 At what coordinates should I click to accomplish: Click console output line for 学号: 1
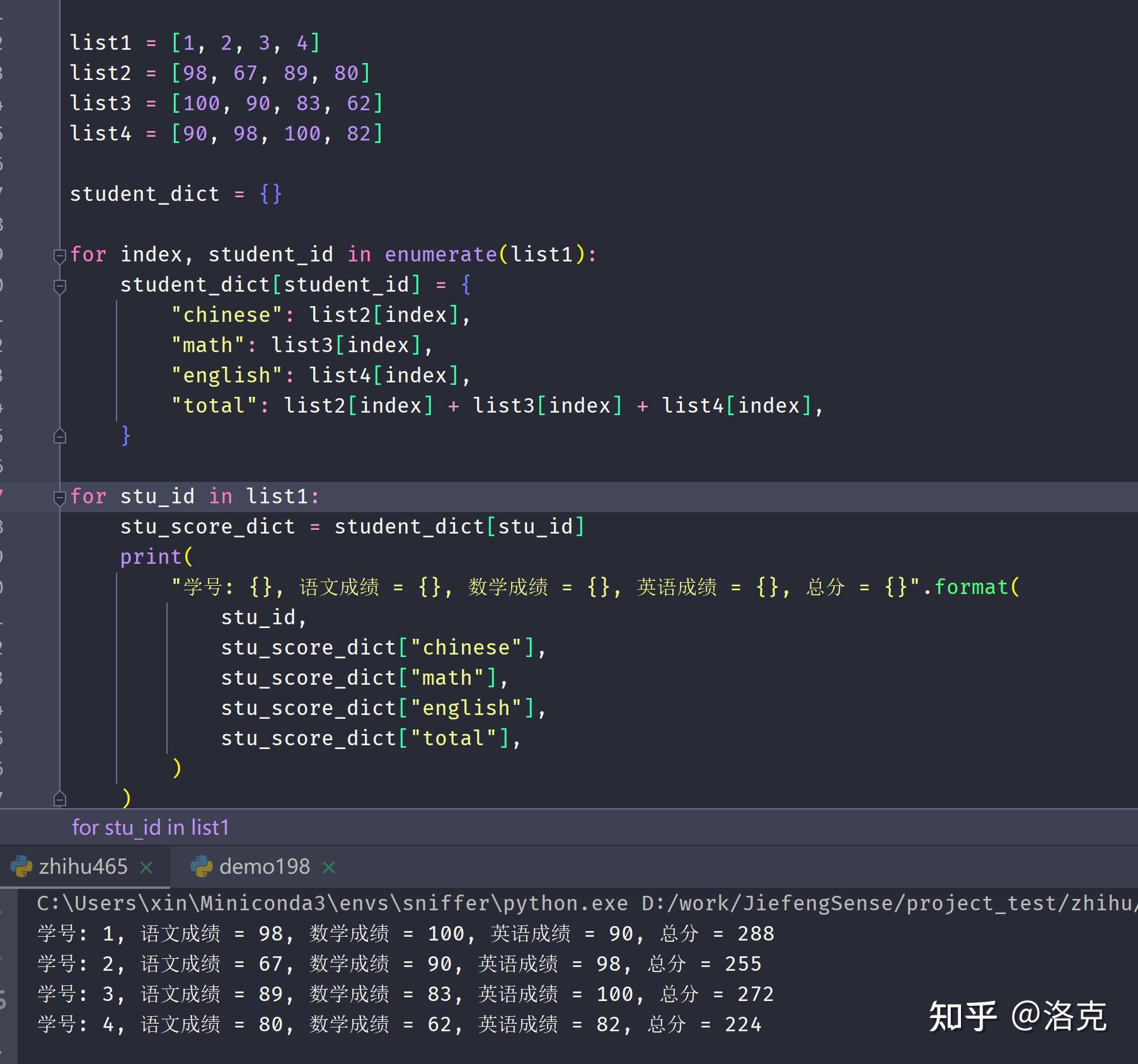[x=405, y=934]
